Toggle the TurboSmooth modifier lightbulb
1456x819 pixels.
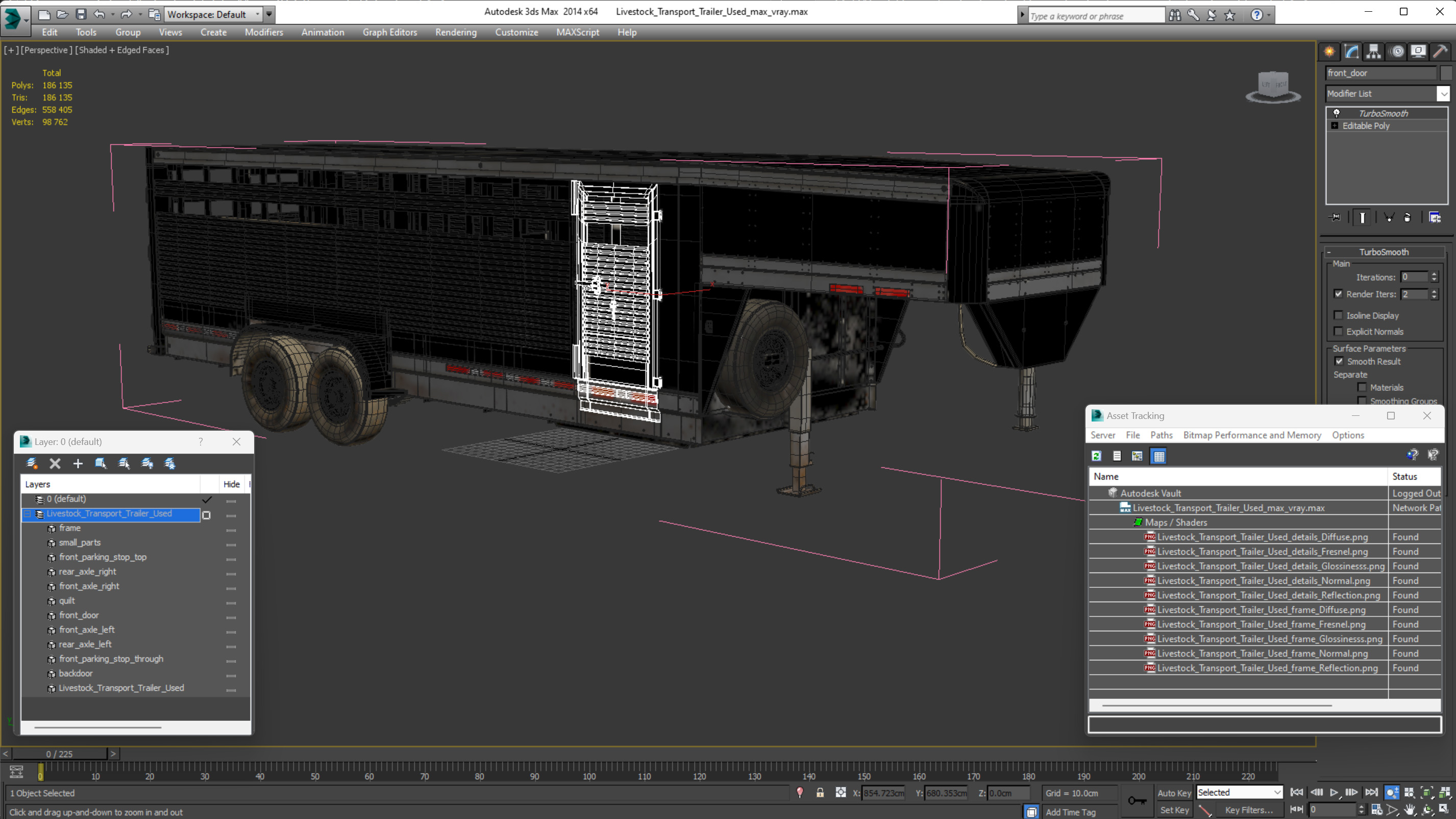(1337, 113)
